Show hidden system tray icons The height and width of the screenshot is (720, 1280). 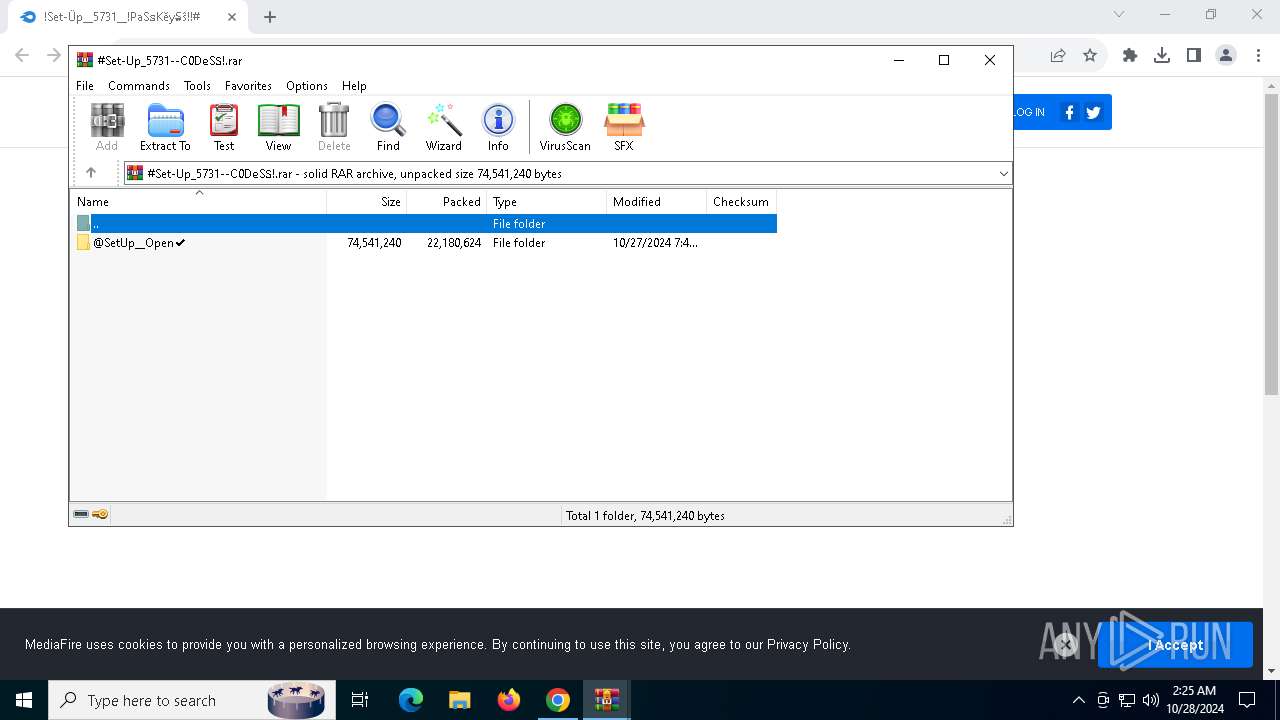[1078, 700]
